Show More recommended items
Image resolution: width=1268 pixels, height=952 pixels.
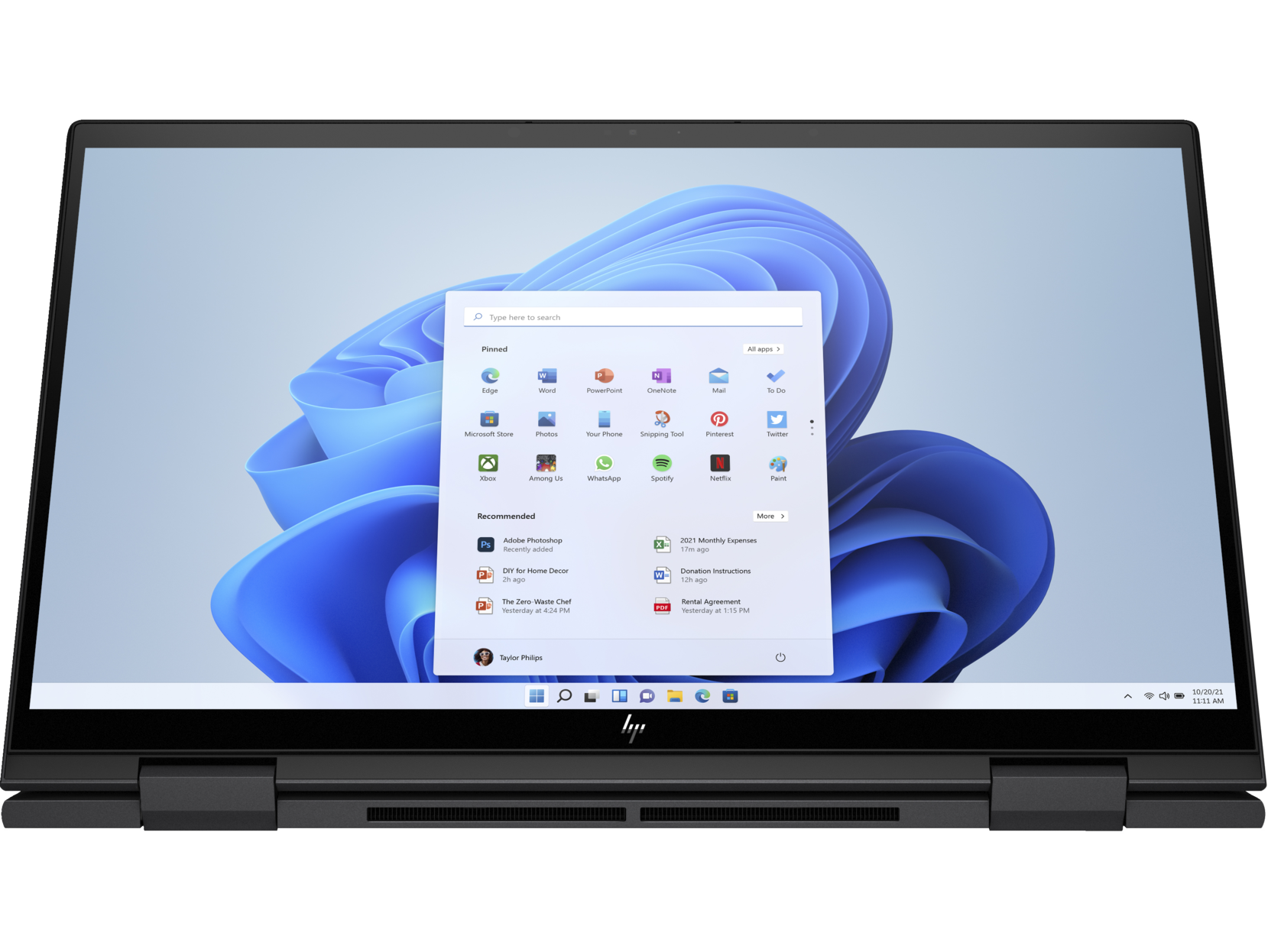coord(770,516)
